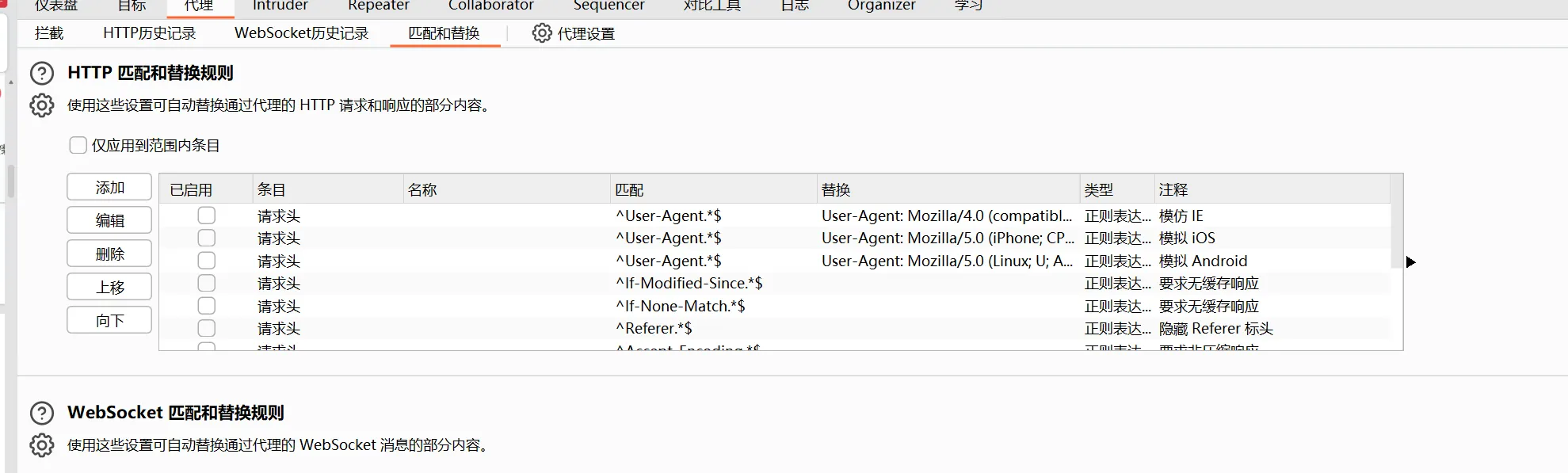Click the rules table vertical scrollbar
This screenshot has width=1568, height=473.
pyautogui.click(x=1396, y=238)
